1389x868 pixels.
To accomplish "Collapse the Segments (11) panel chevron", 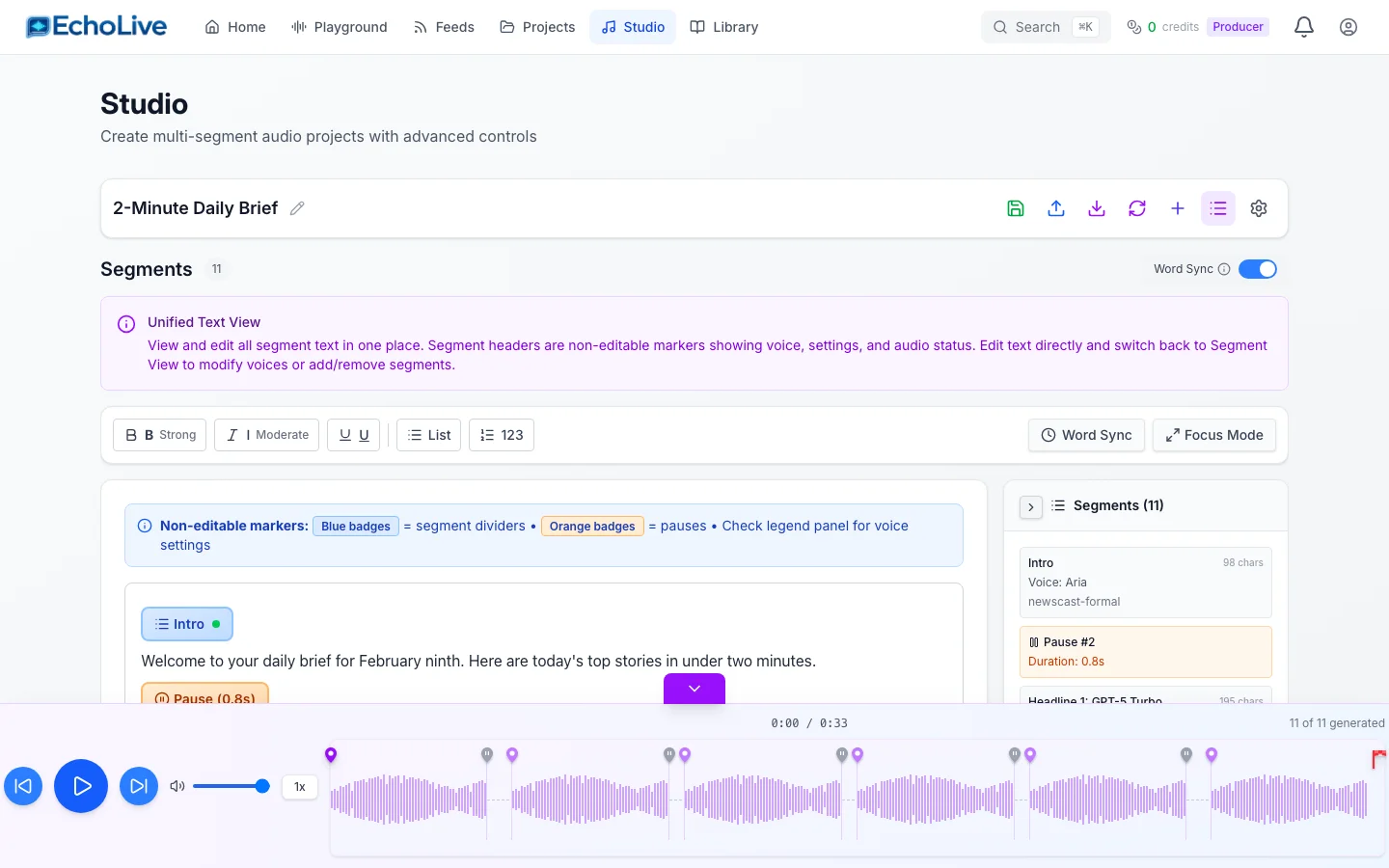I will pos(1031,506).
